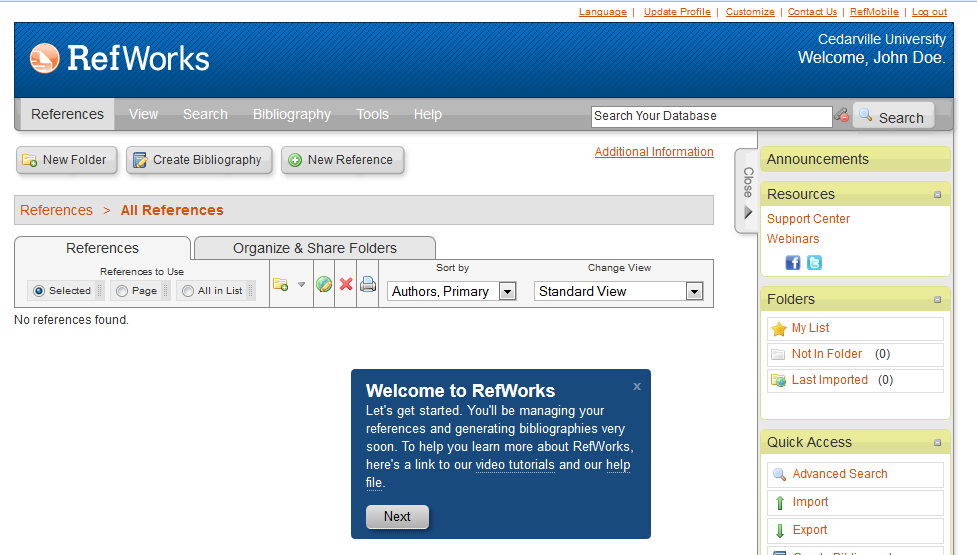977x555 pixels.
Task: Open the Help menu
Action: (x=427, y=114)
